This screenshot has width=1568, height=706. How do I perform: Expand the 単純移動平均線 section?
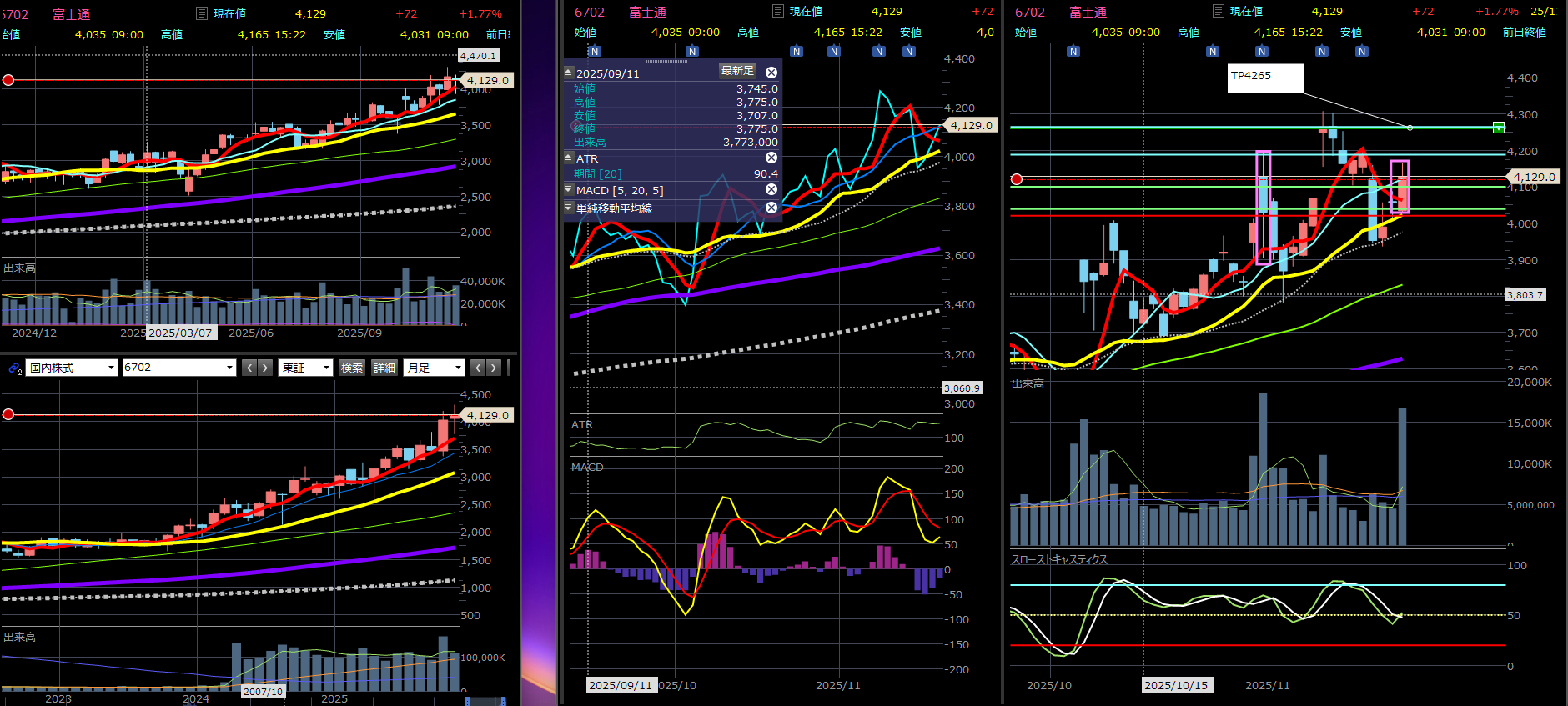tap(569, 208)
